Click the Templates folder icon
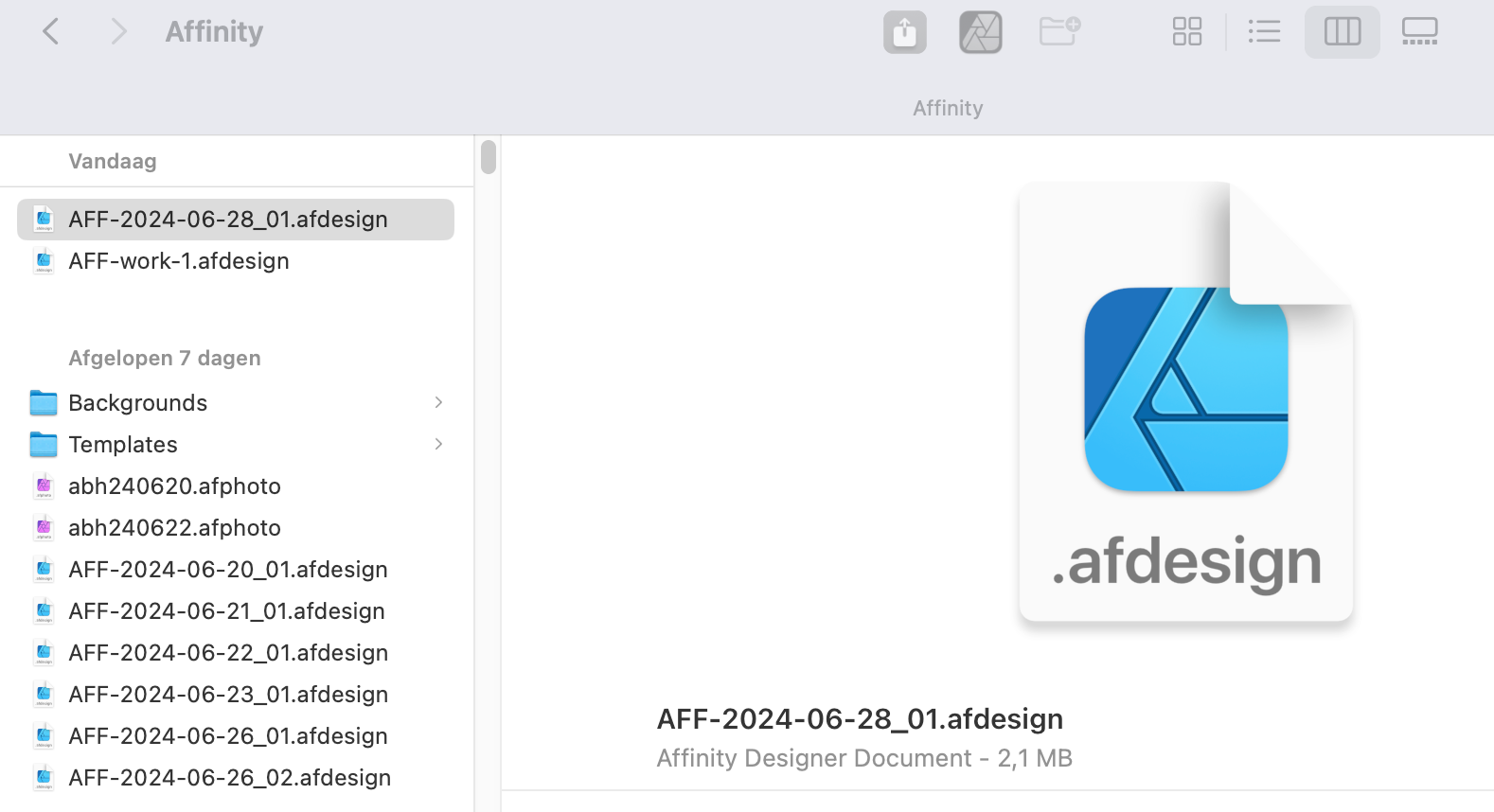 [44, 445]
